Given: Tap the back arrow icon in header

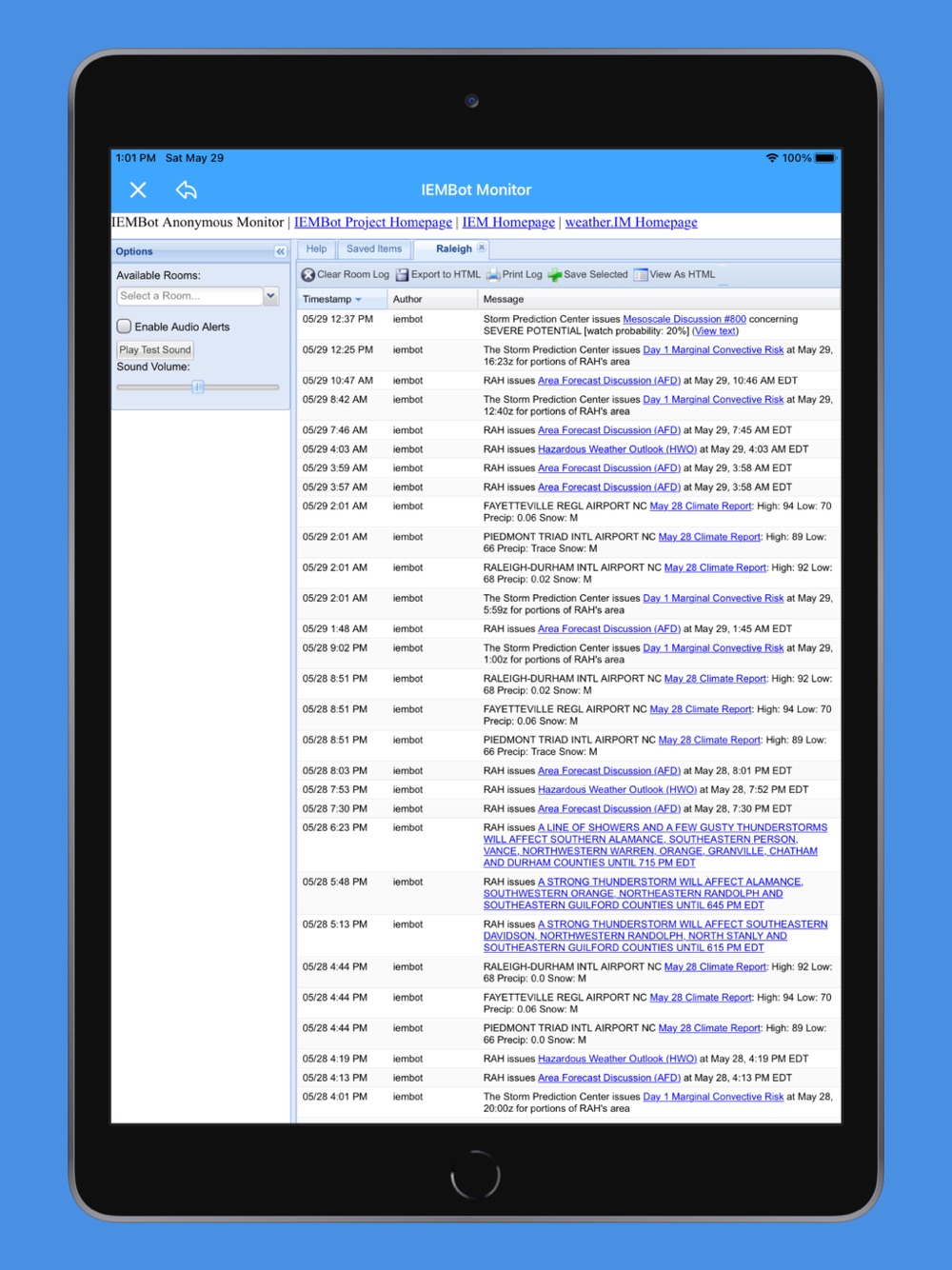Looking at the screenshot, I should pyautogui.click(x=187, y=189).
